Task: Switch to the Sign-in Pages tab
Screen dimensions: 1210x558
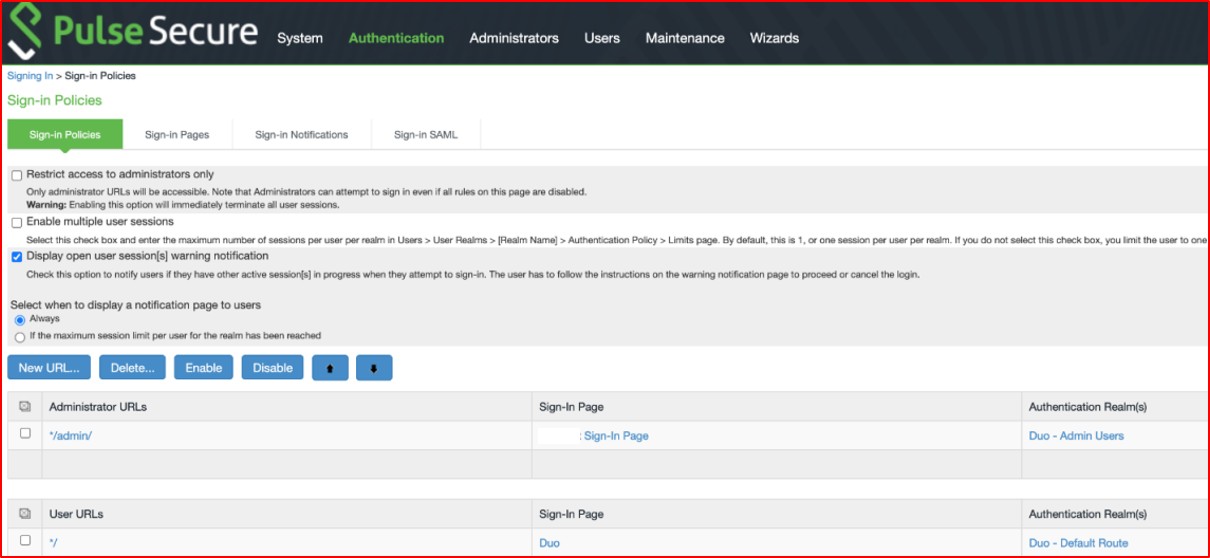Action: tap(177, 135)
